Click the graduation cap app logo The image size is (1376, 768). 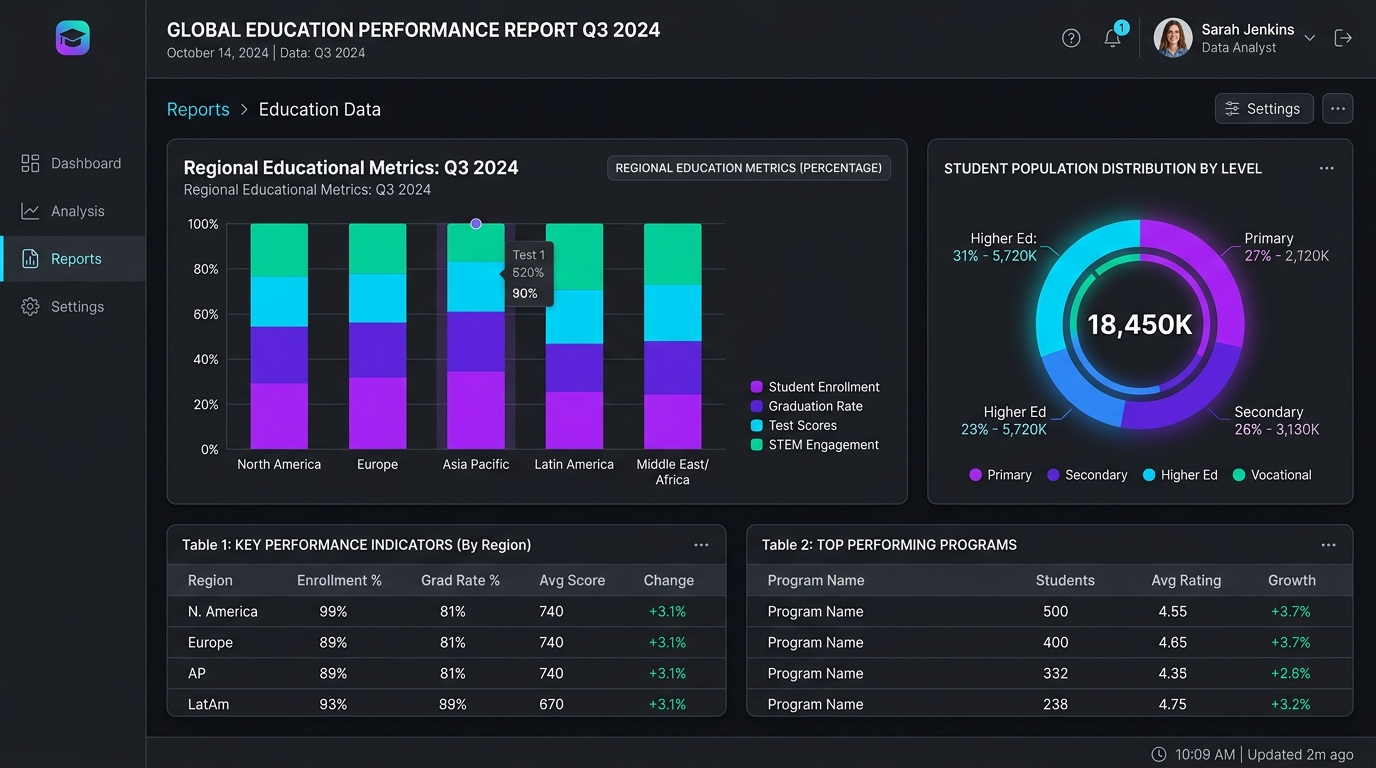tap(73, 38)
